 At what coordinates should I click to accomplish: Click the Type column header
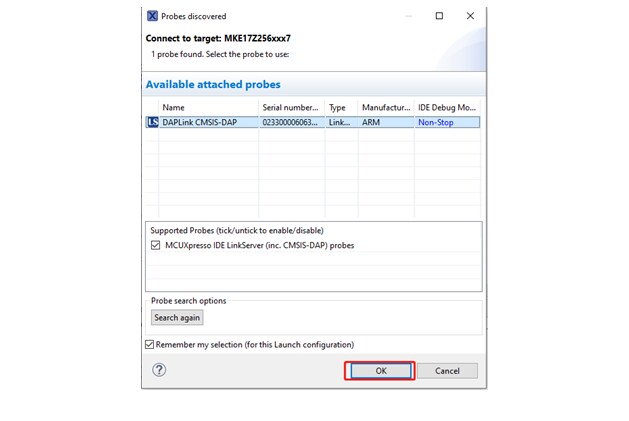click(341, 107)
